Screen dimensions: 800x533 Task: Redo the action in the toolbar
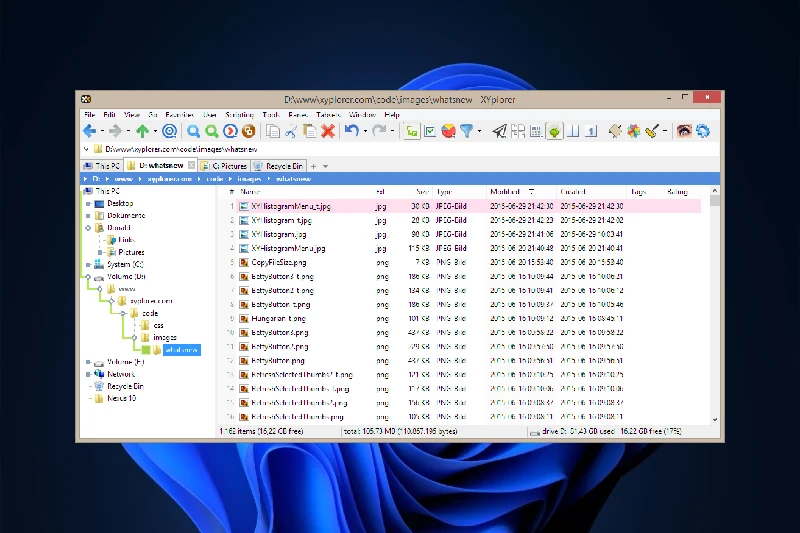pos(379,132)
